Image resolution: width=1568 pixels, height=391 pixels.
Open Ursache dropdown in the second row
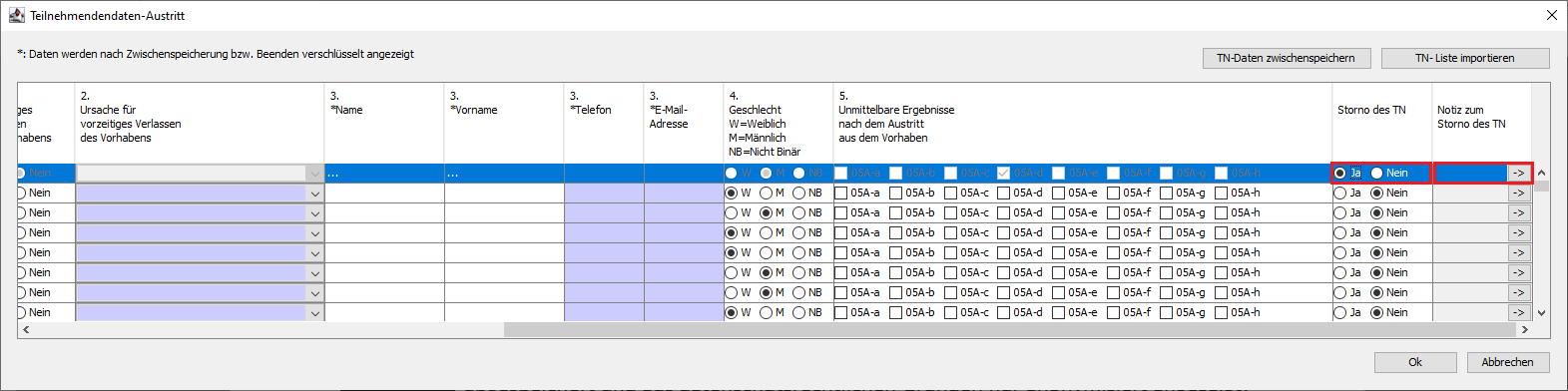[x=314, y=193]
